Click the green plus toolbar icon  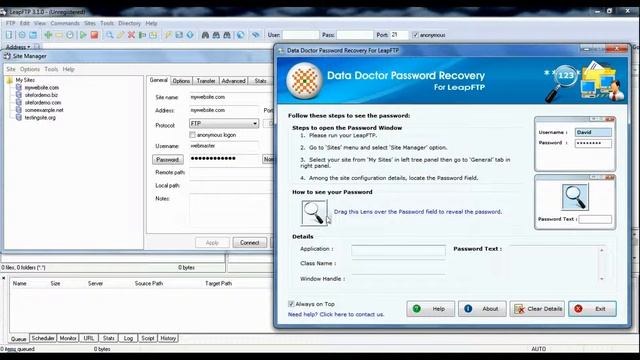click(x=48, y=35)
